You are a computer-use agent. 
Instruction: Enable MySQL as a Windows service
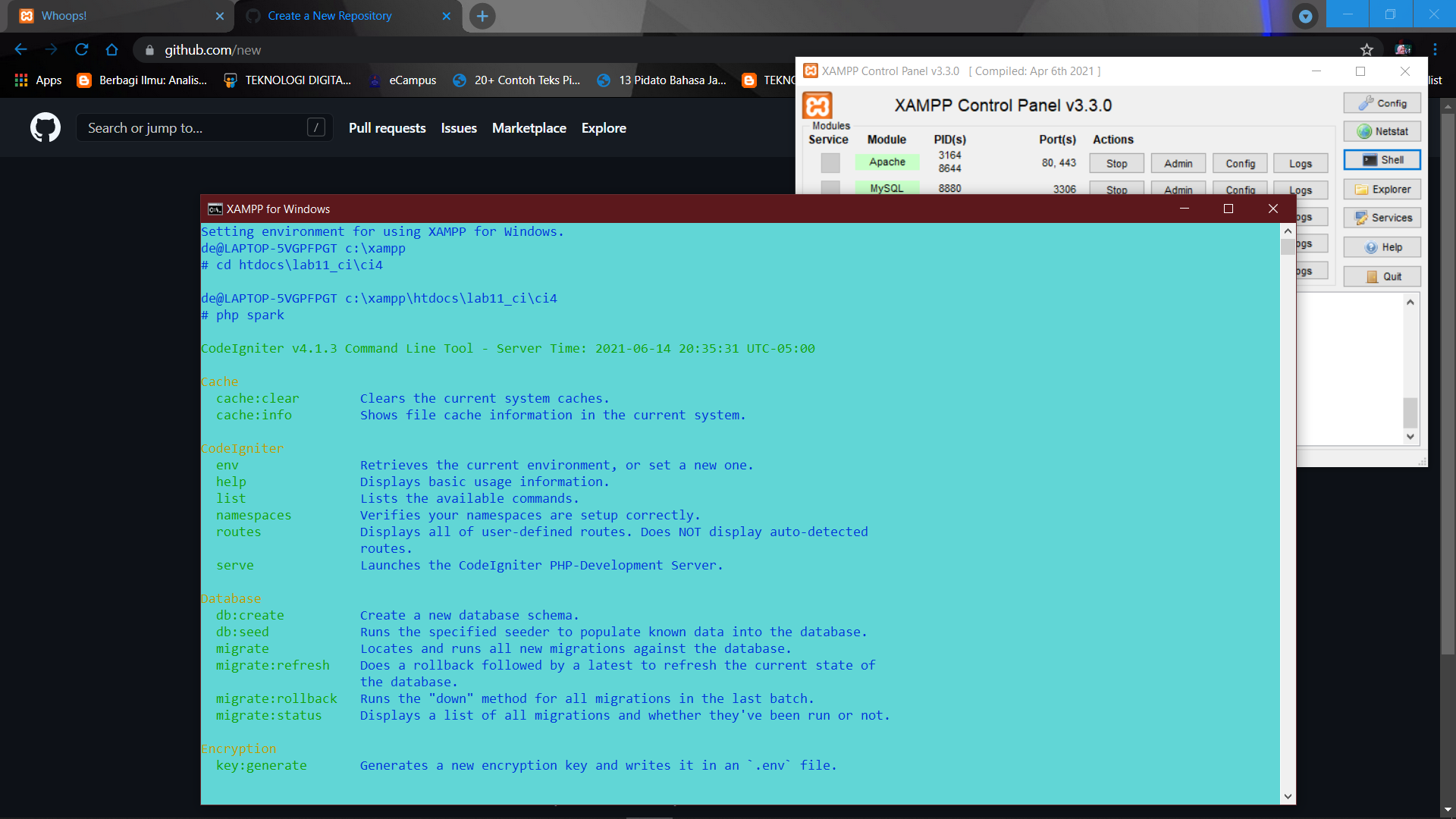[x=830, y=189]
